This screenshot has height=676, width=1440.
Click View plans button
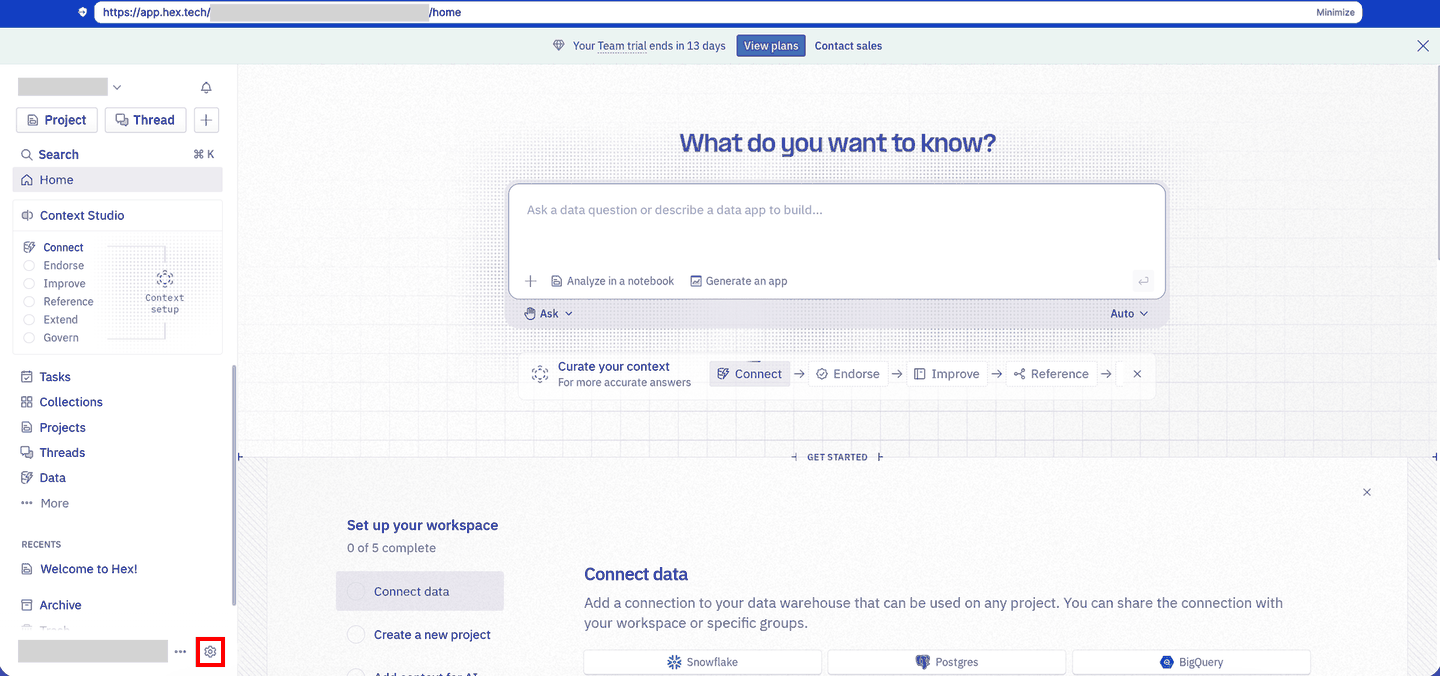coord(771,46)
